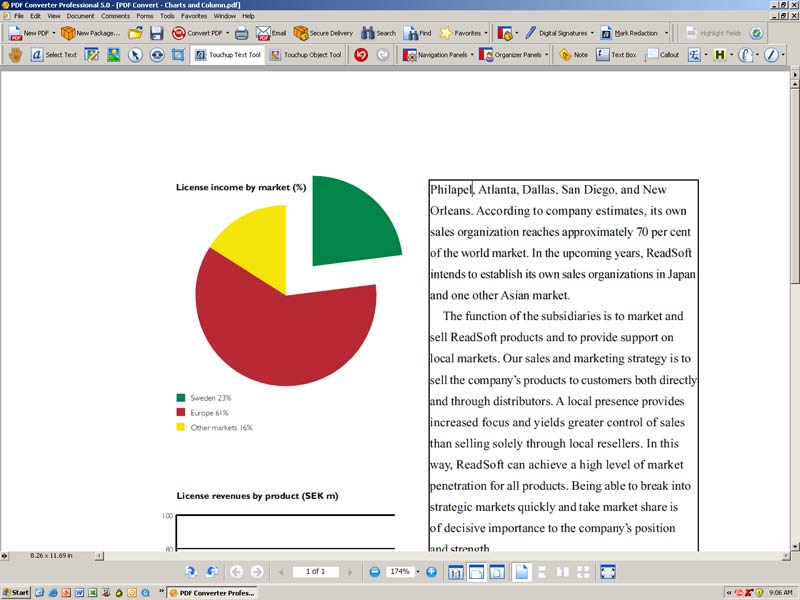Click the Secure Delivery button
800x600 pixels.
[323, 33]
